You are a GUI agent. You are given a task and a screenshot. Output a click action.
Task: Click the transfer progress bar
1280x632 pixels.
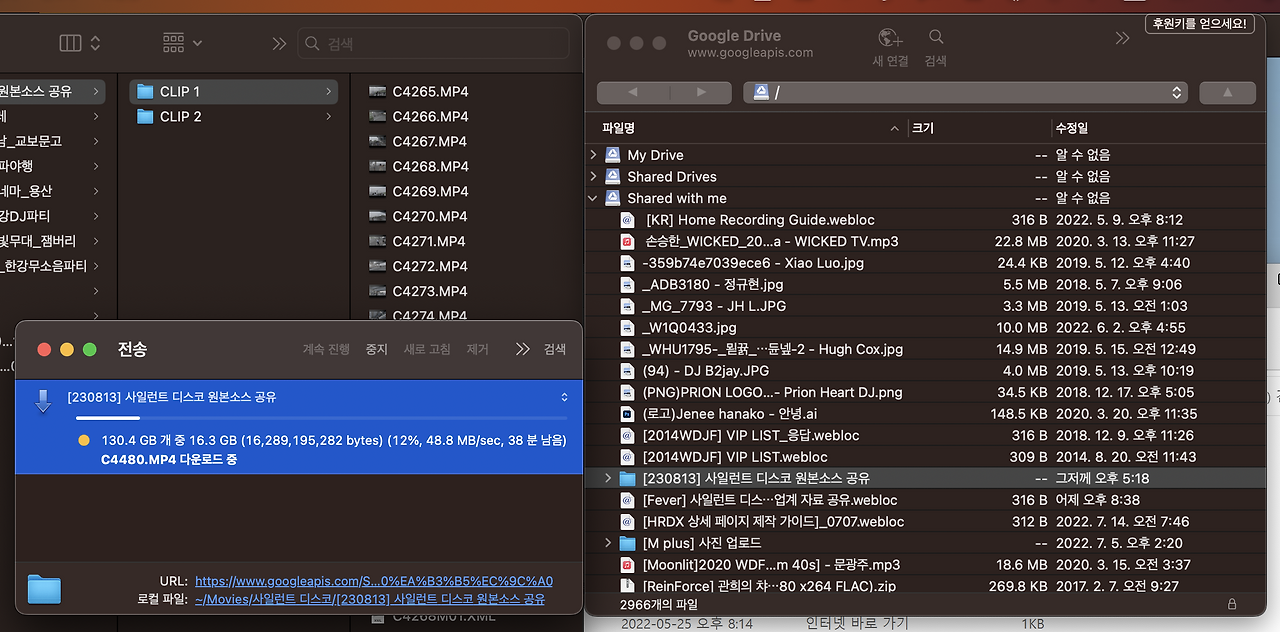click(x=321, y=418)
